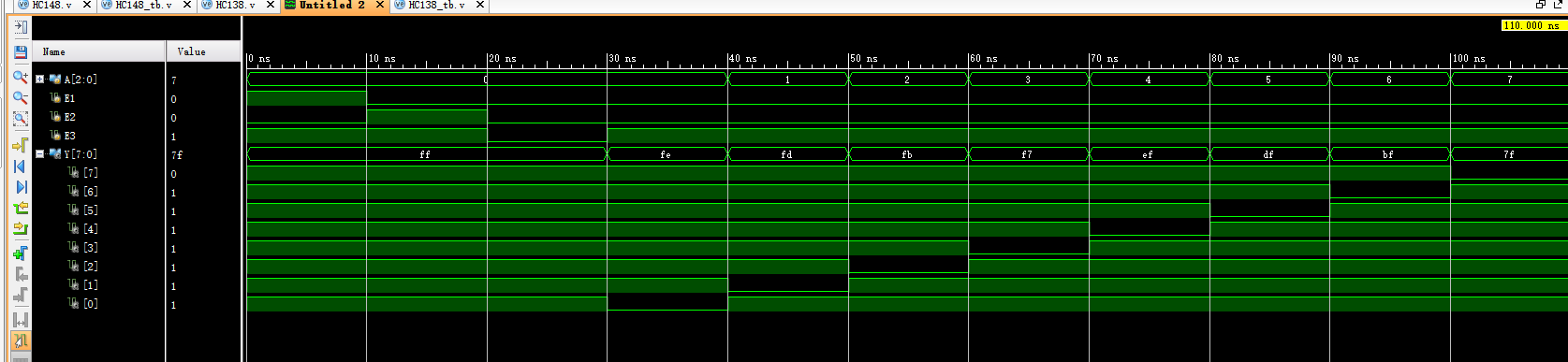
Task: Click the Previous Marker icon
Action: tap(21, 274)
